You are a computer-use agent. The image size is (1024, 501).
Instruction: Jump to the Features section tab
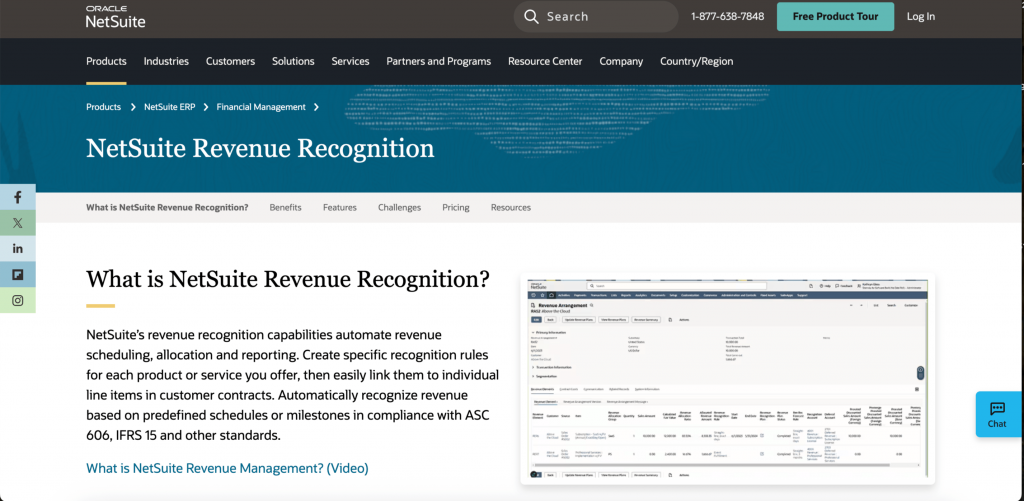[x=340, y=207]
